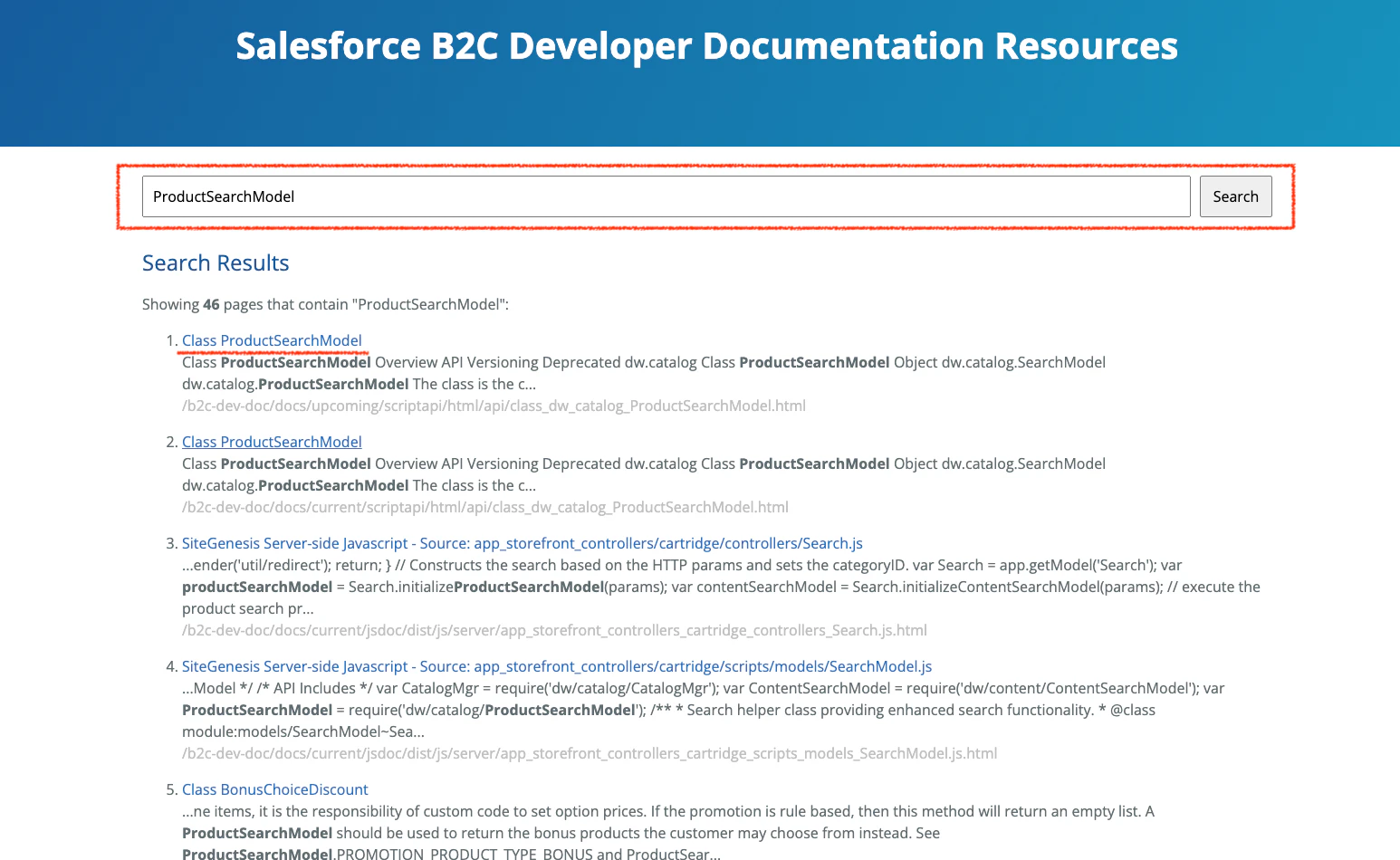Click the "Search Results" heading

point(216,263)
